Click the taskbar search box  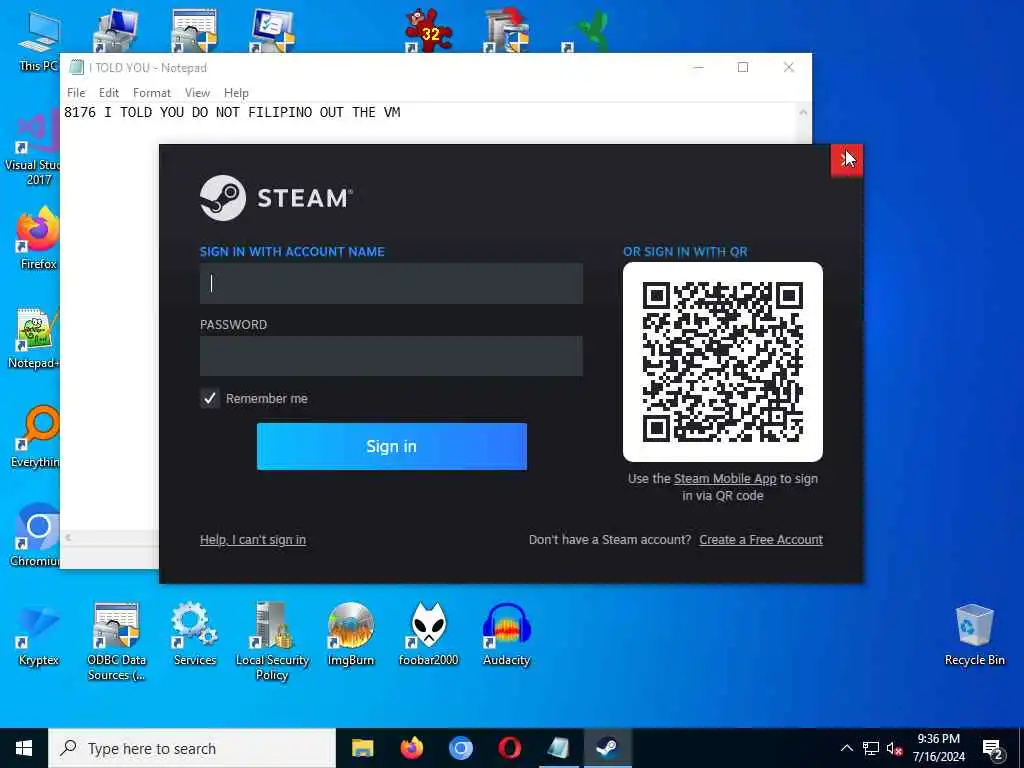[x=192, y=748]
